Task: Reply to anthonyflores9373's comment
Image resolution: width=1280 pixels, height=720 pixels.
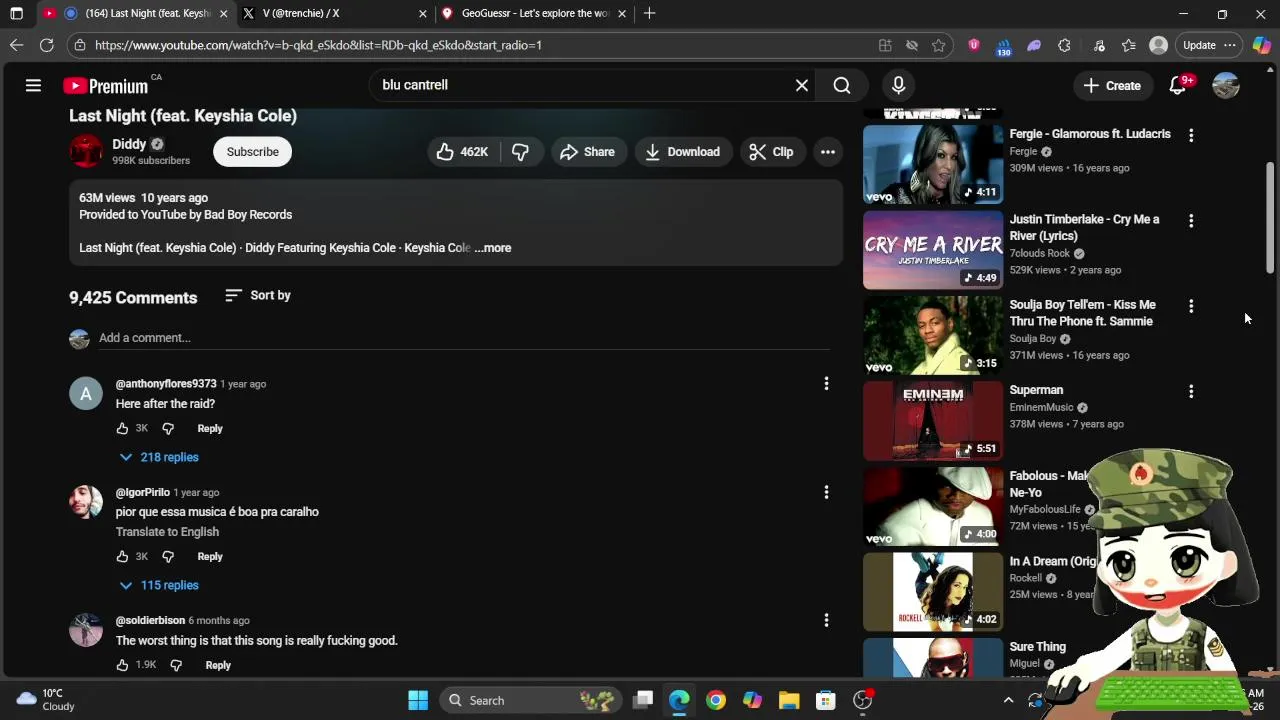Action: click(210, 428)
